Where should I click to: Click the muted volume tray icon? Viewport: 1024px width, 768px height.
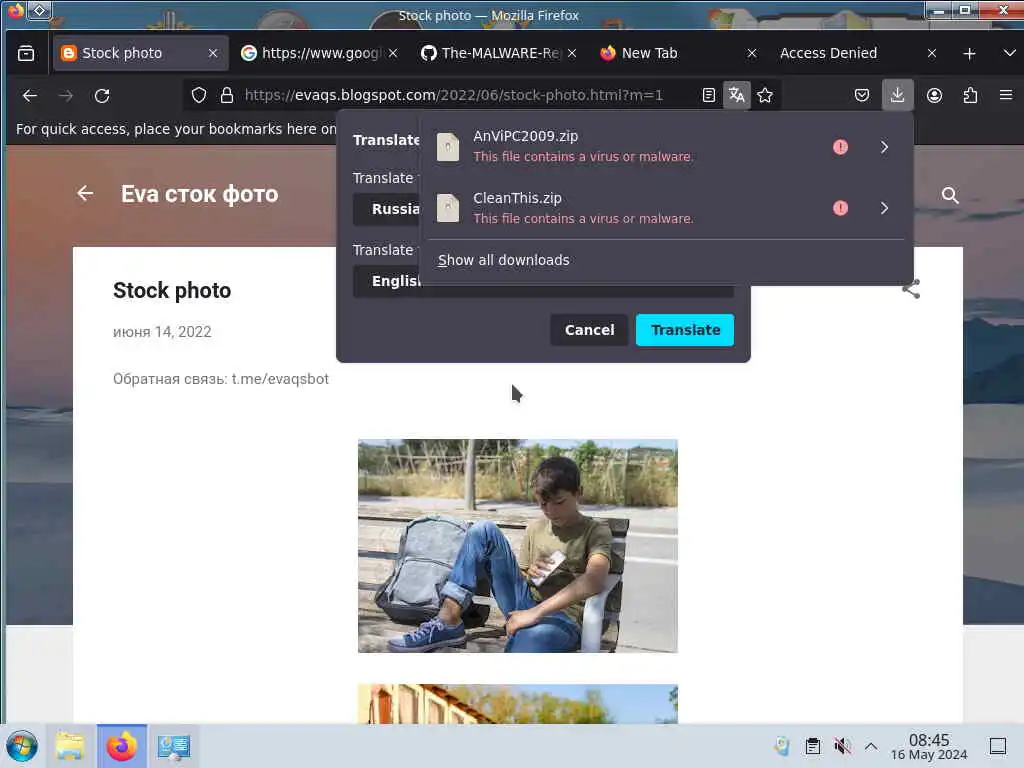coord(842,746)
